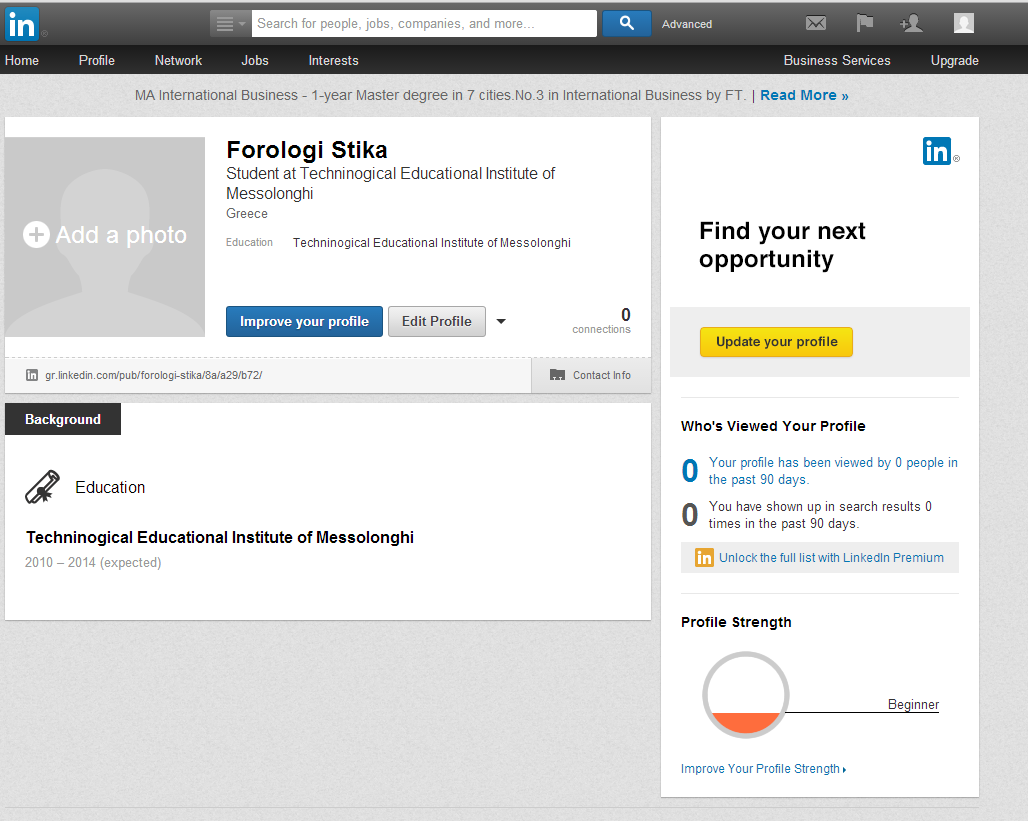
Task: Click the LinkedIn logo in the ad panel
Action: [x=937, y=151]
